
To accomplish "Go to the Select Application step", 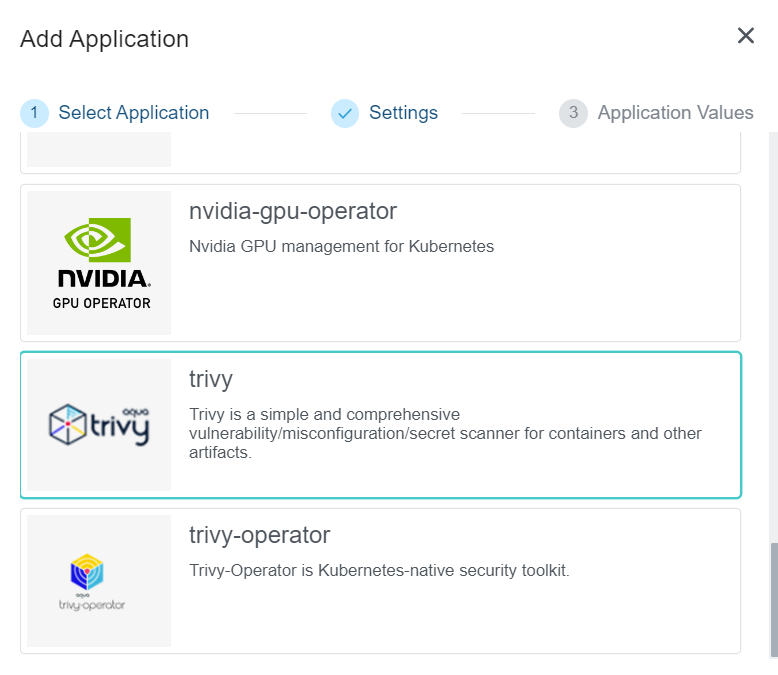I will click(133, 113).
